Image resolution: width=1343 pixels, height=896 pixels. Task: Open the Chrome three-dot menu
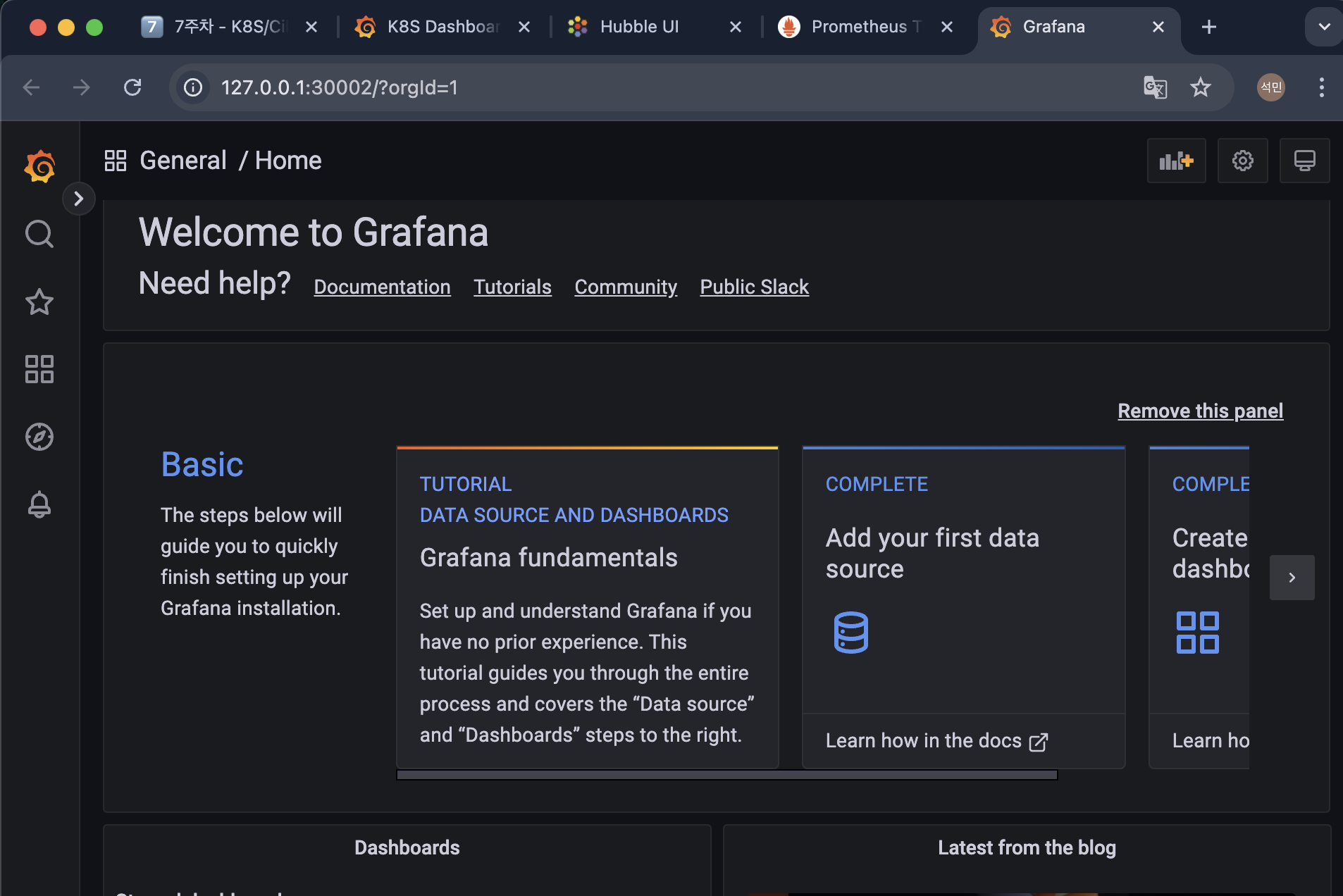coord(1321,87)
